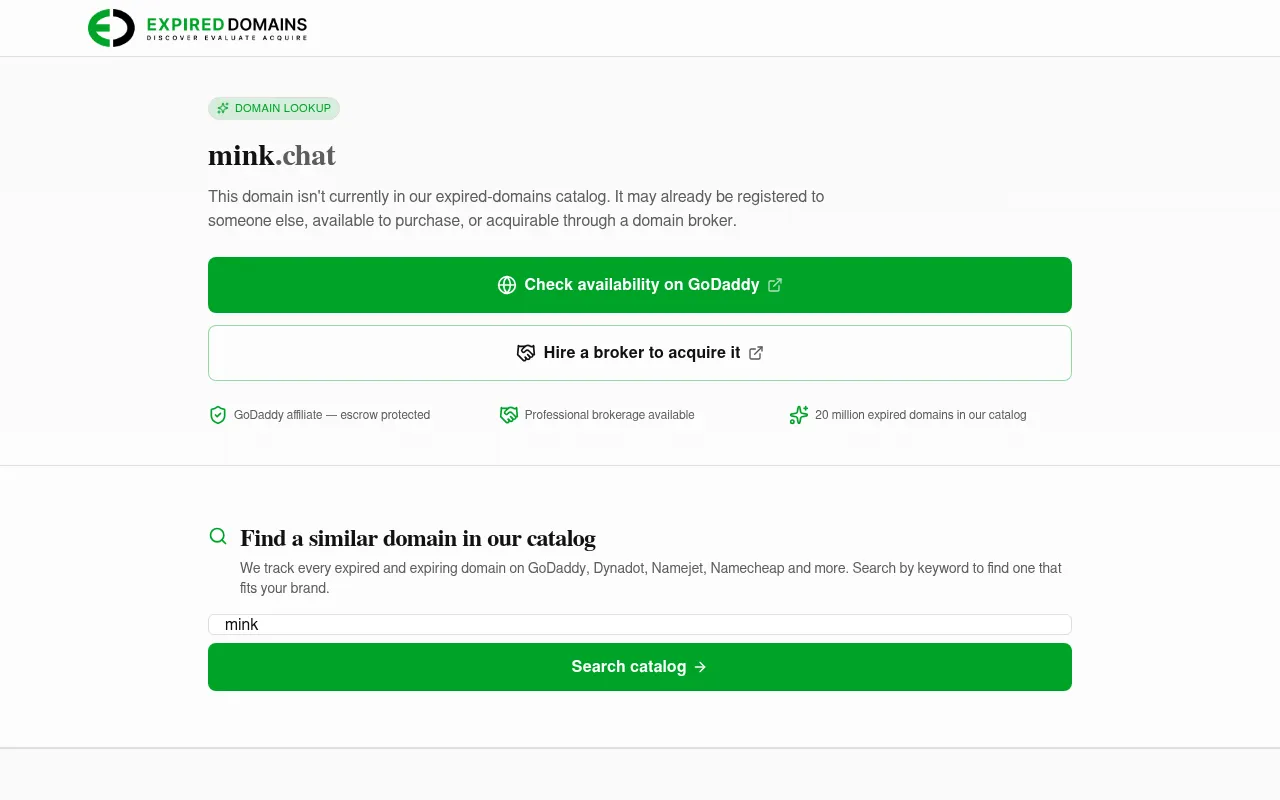1280x800 pixels.
Task: Click Find a similar domain heading
Action: coord(418,538)
